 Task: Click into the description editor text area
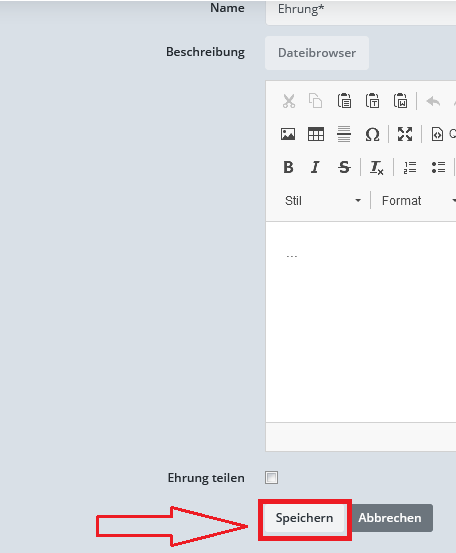click(361, 322)
